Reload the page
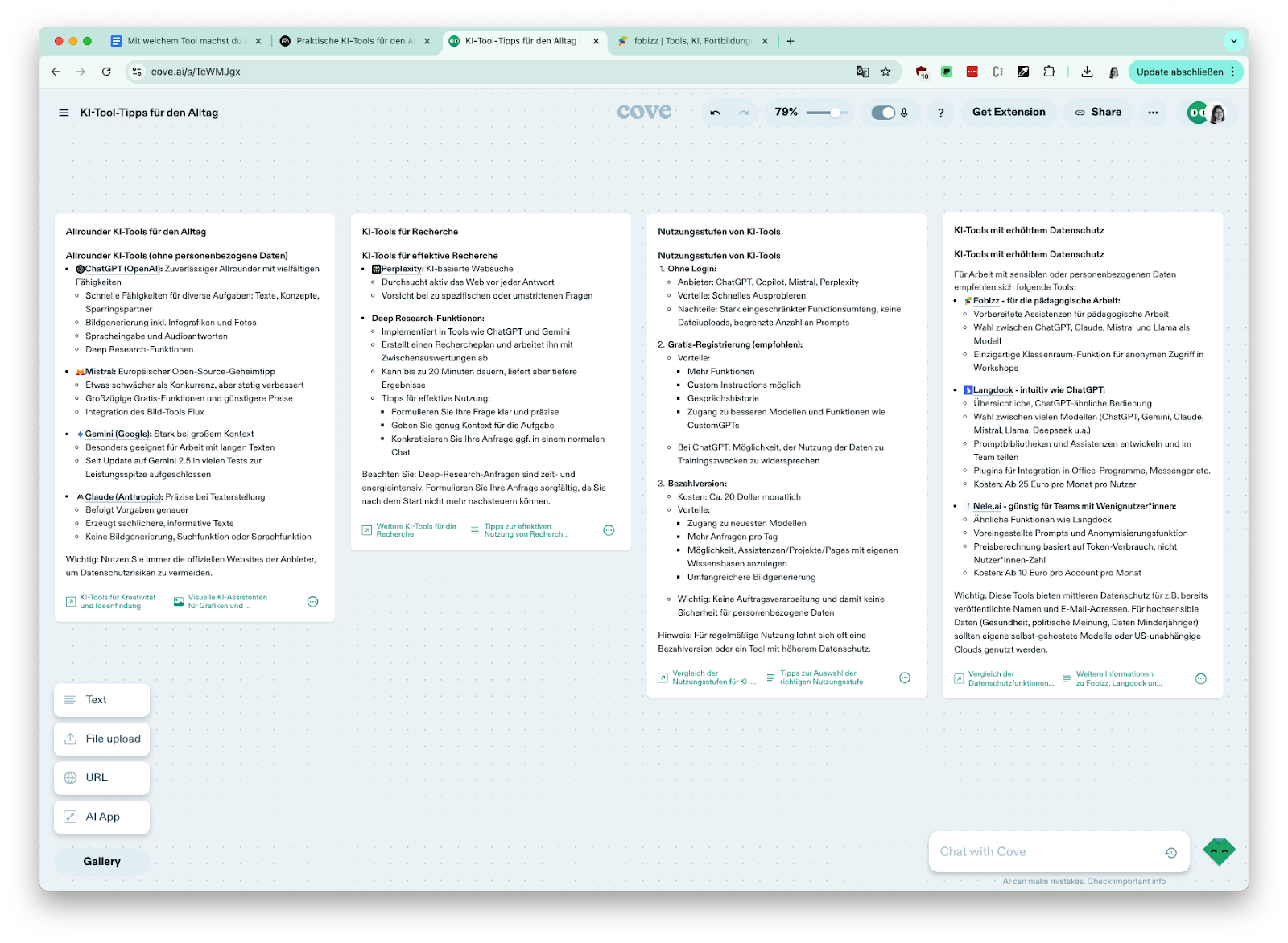The width and height of the screenshot is (1288, 943). [106, 72]
